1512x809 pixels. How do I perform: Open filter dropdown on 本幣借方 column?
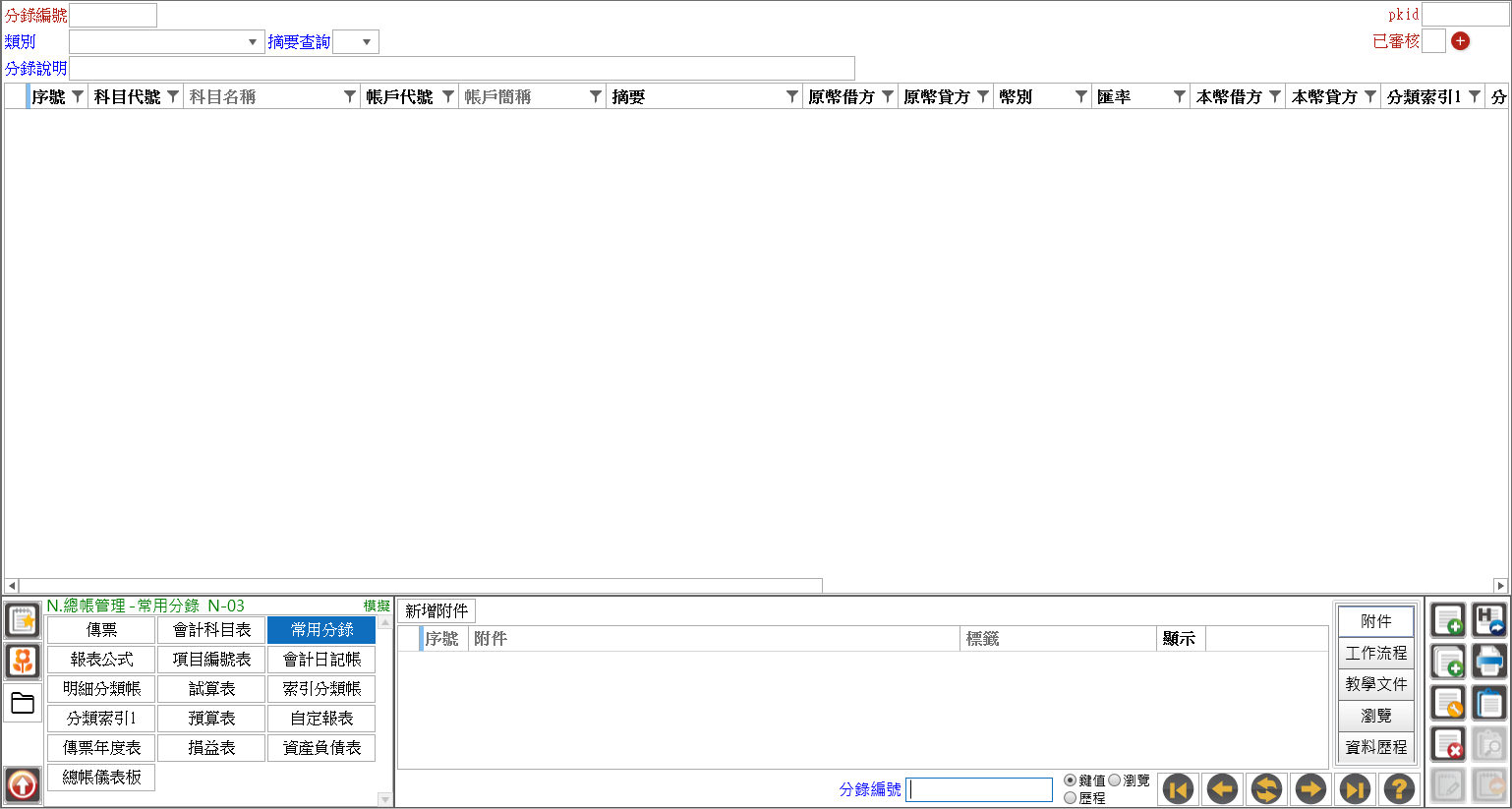pos(1275,96)
